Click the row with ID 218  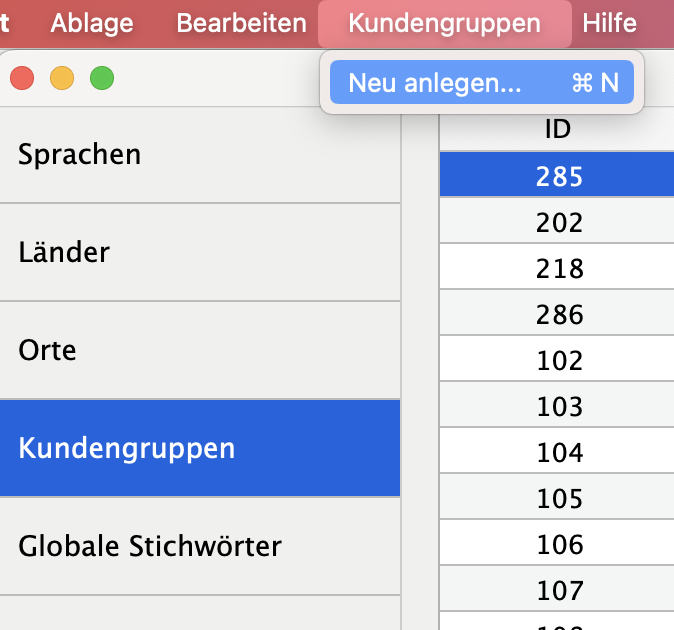pyautogui.click(x=557, y=268)
